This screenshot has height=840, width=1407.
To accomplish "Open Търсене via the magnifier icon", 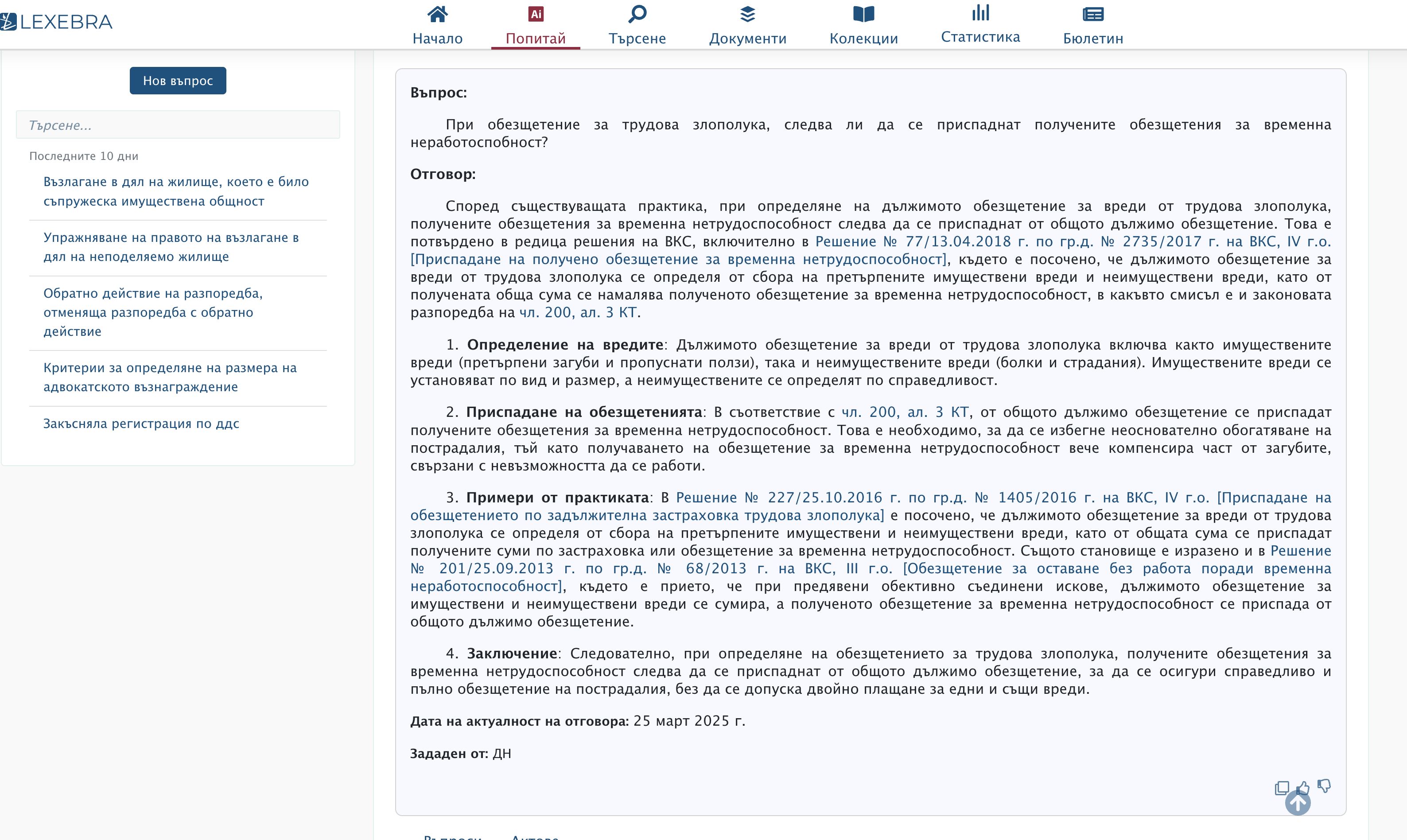I will [x=637, y=14].
